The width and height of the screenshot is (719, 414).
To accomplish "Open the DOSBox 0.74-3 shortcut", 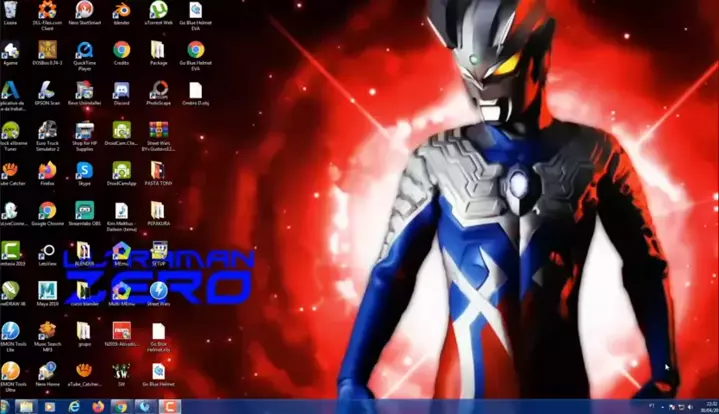I will 47,50.
